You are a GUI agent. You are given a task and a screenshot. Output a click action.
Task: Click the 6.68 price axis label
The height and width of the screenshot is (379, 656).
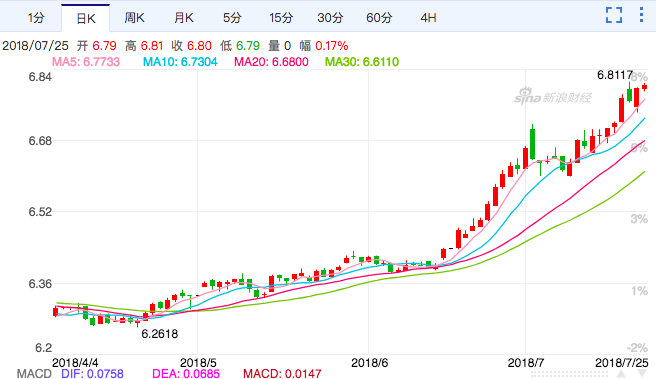tap(40, 141)
